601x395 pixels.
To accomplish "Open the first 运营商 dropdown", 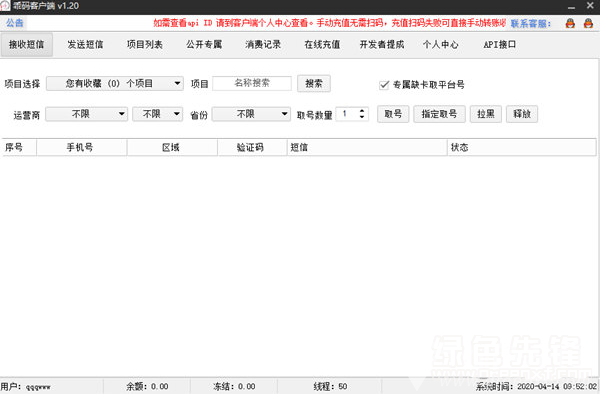I will [x=86, y=114].
